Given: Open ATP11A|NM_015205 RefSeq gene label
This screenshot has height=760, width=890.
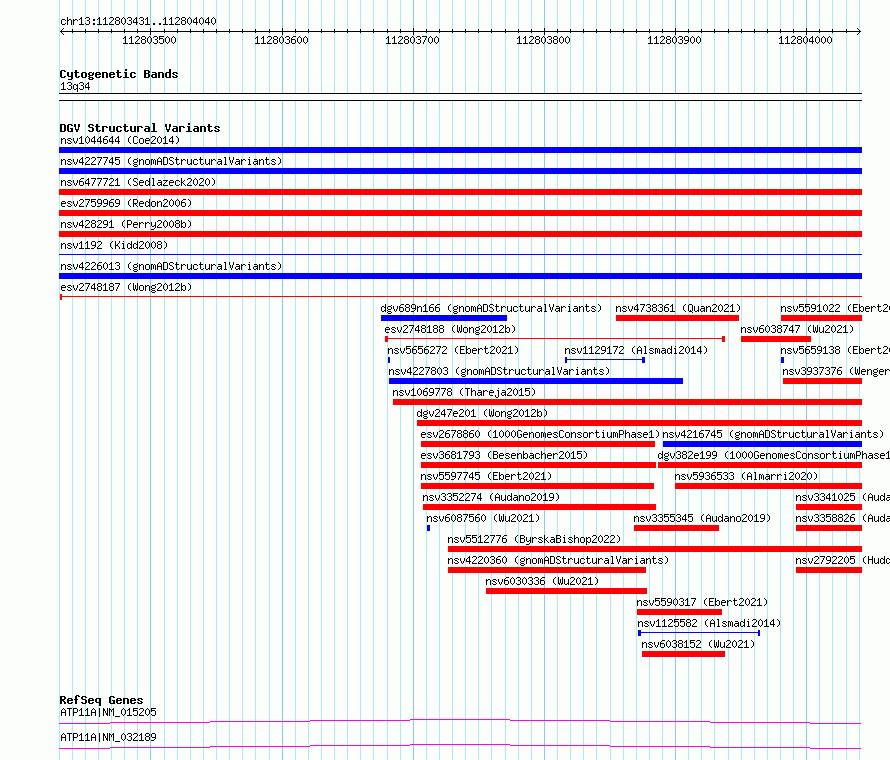Looking at the screenshot, I should coord(108,712).
